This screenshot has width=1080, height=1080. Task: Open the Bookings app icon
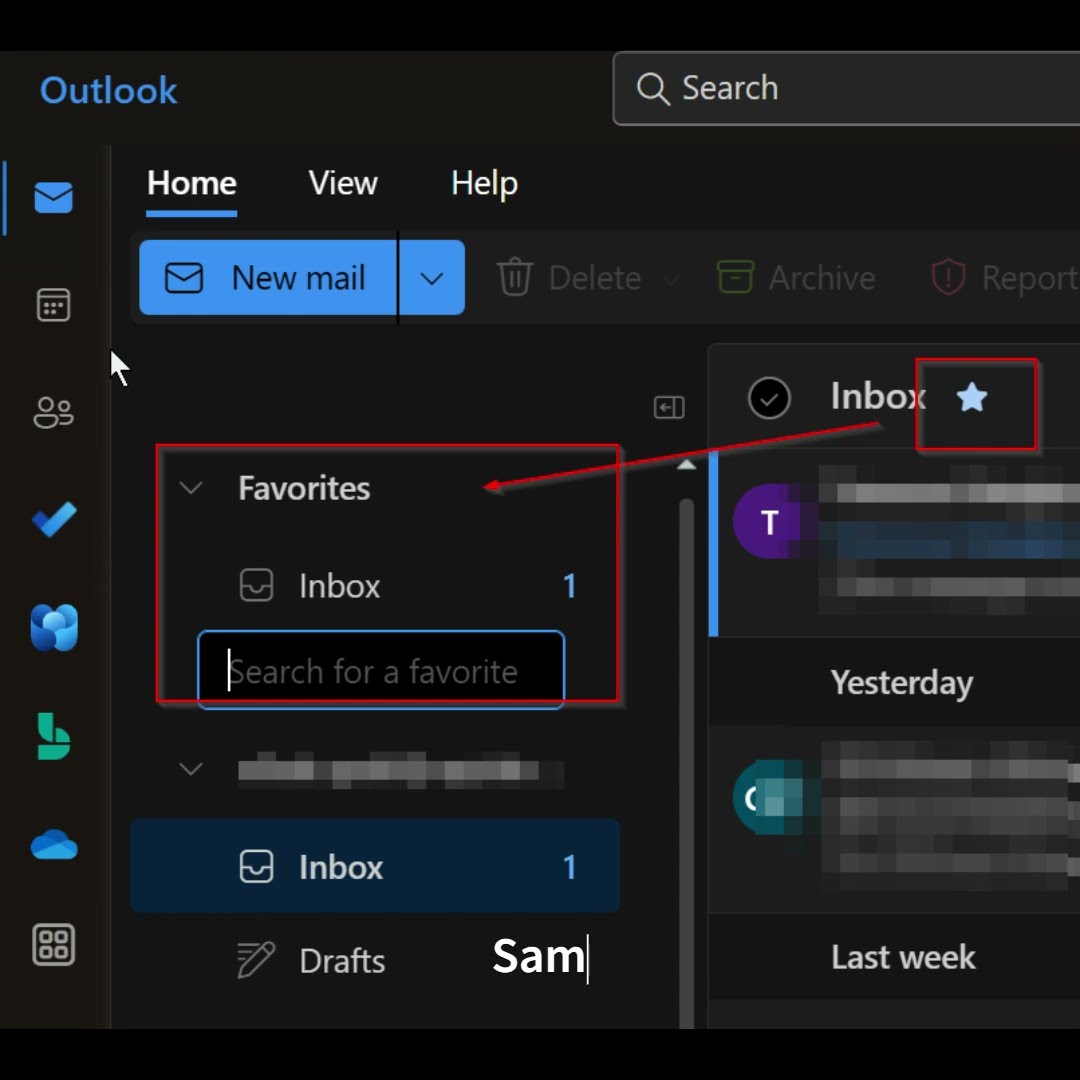pos(54,736)
